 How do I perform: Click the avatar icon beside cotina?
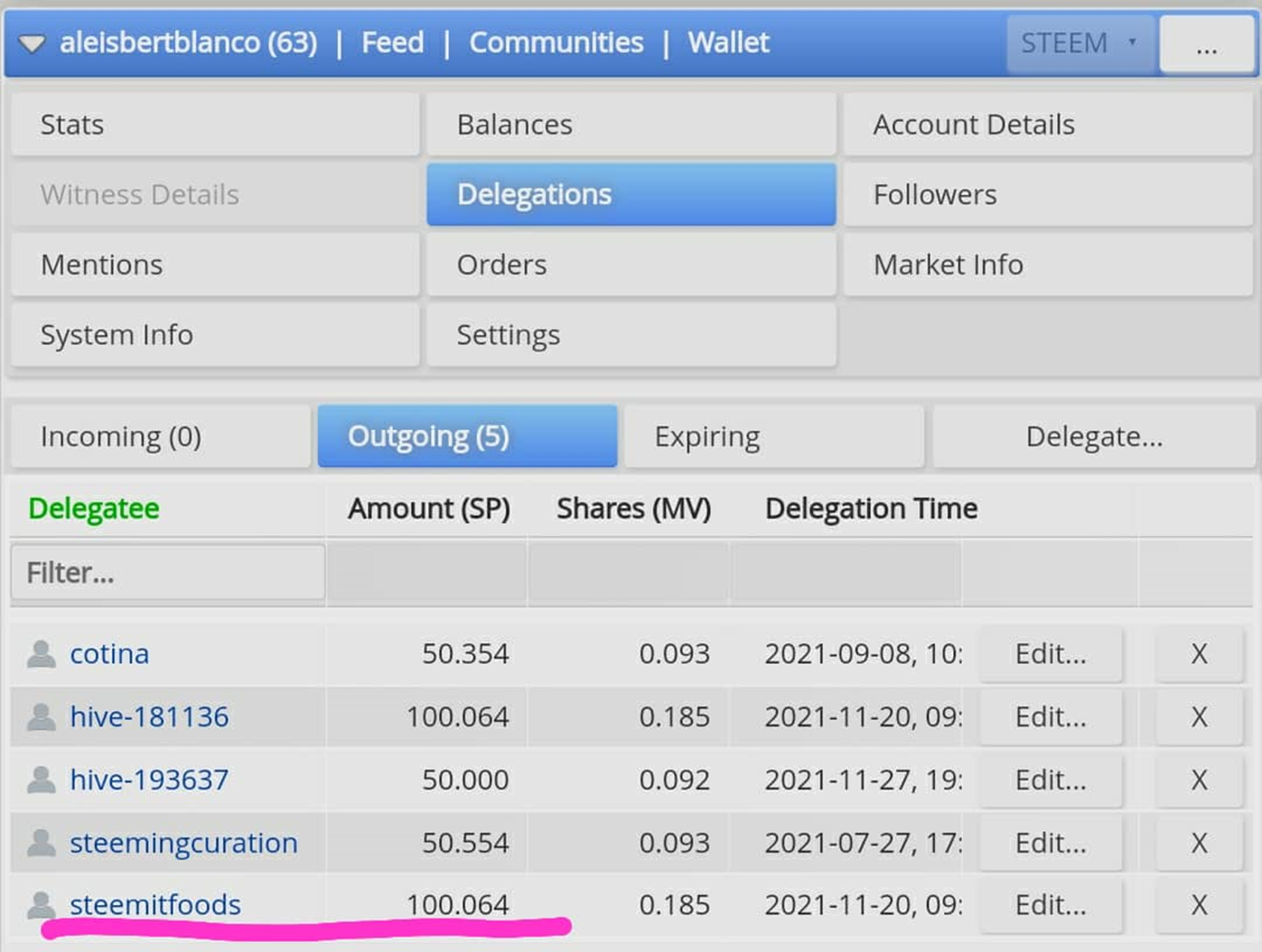41,654
